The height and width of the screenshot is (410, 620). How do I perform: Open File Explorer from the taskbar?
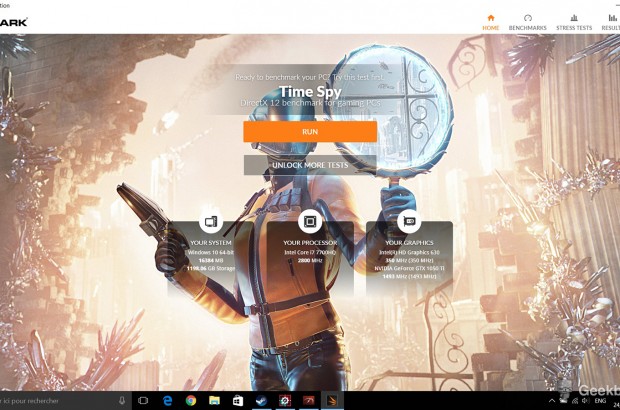point(214,400)
